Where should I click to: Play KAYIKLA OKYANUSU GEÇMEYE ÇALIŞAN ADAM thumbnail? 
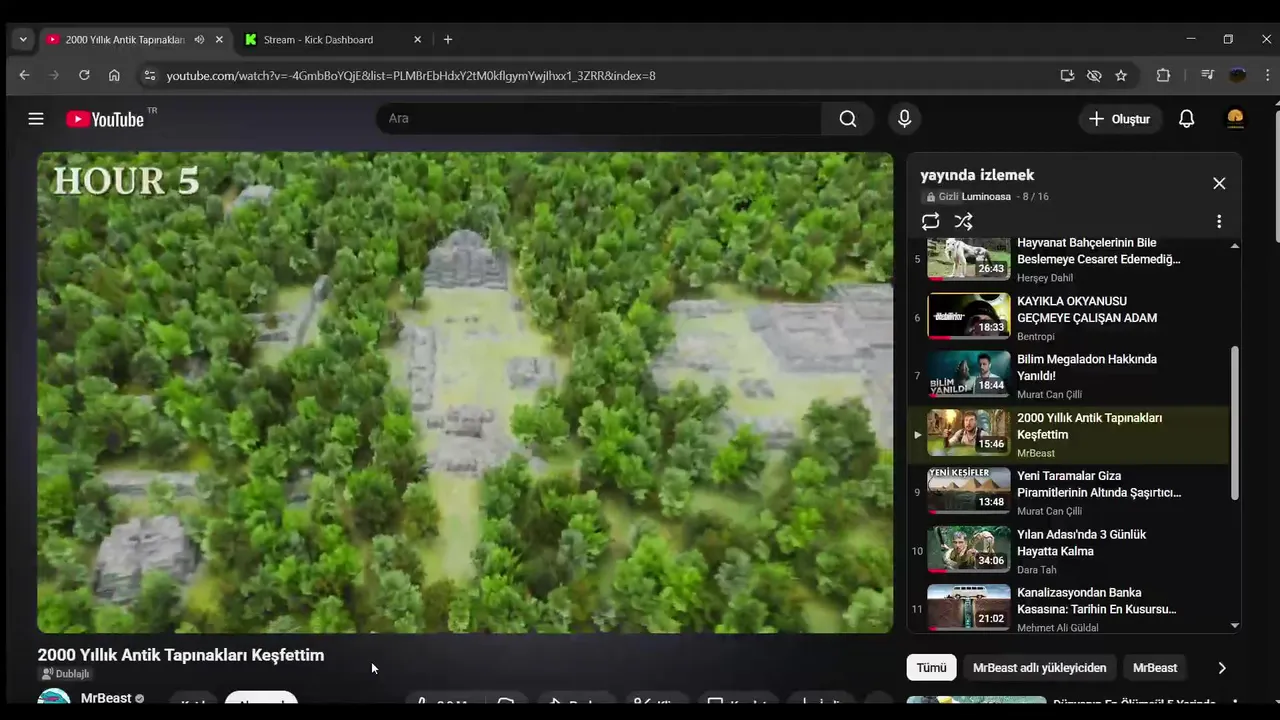pyautogui.click(x=968, y=316)
